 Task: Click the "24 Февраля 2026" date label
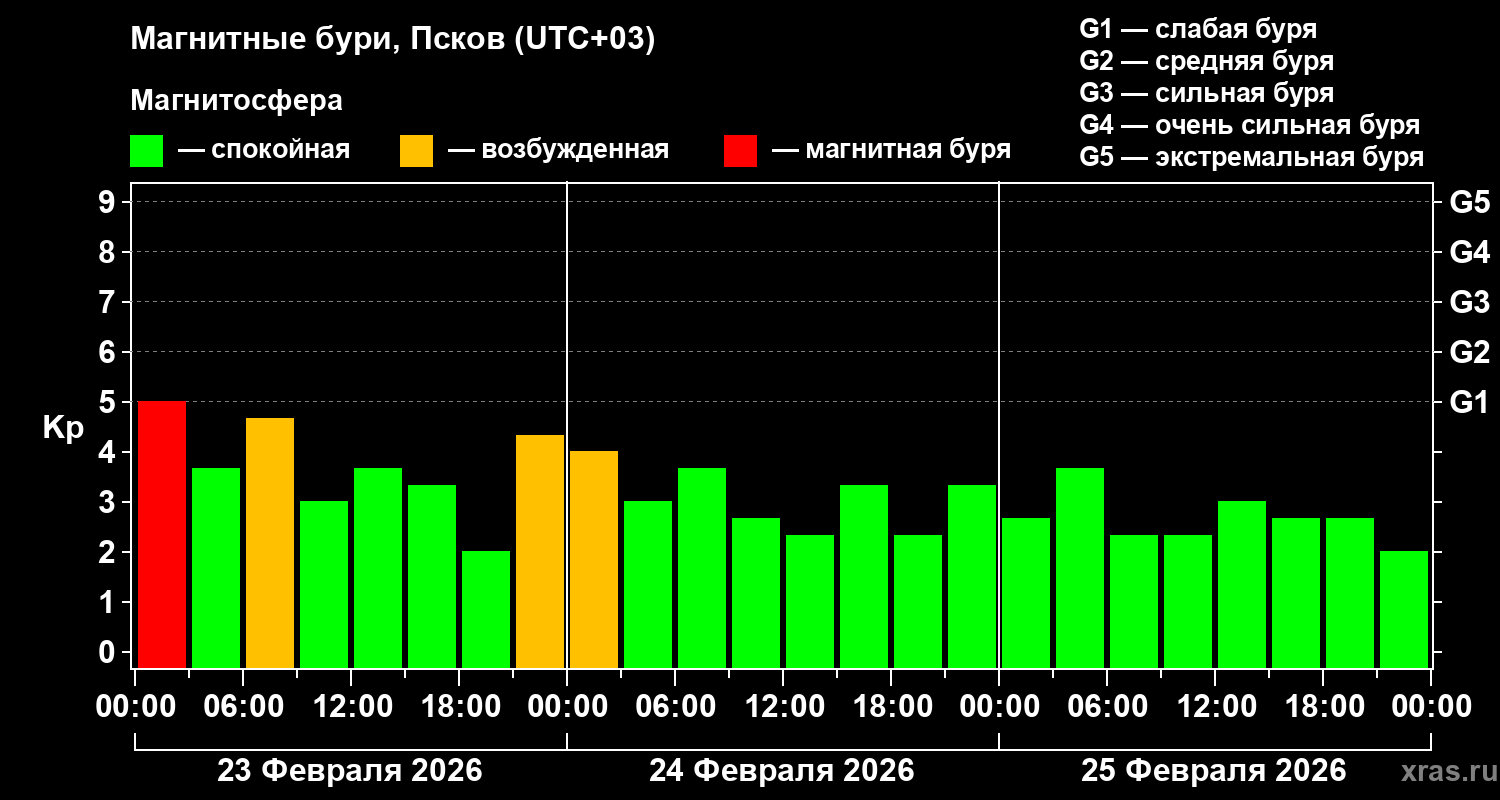tap(782, 771)
